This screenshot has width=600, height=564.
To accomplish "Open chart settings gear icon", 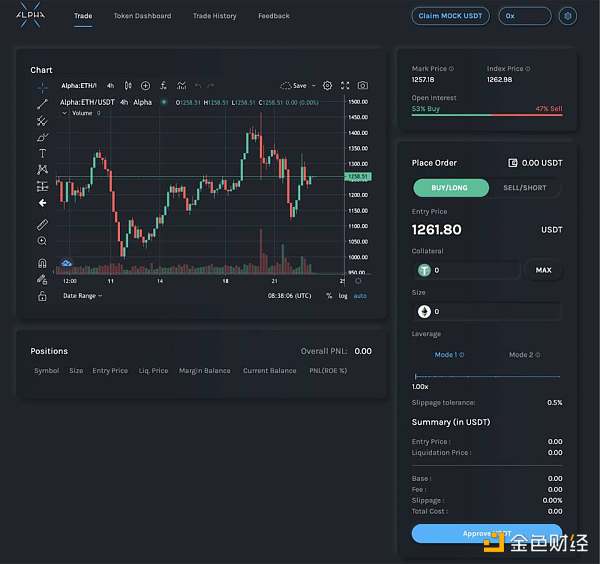I will [328, 86].
